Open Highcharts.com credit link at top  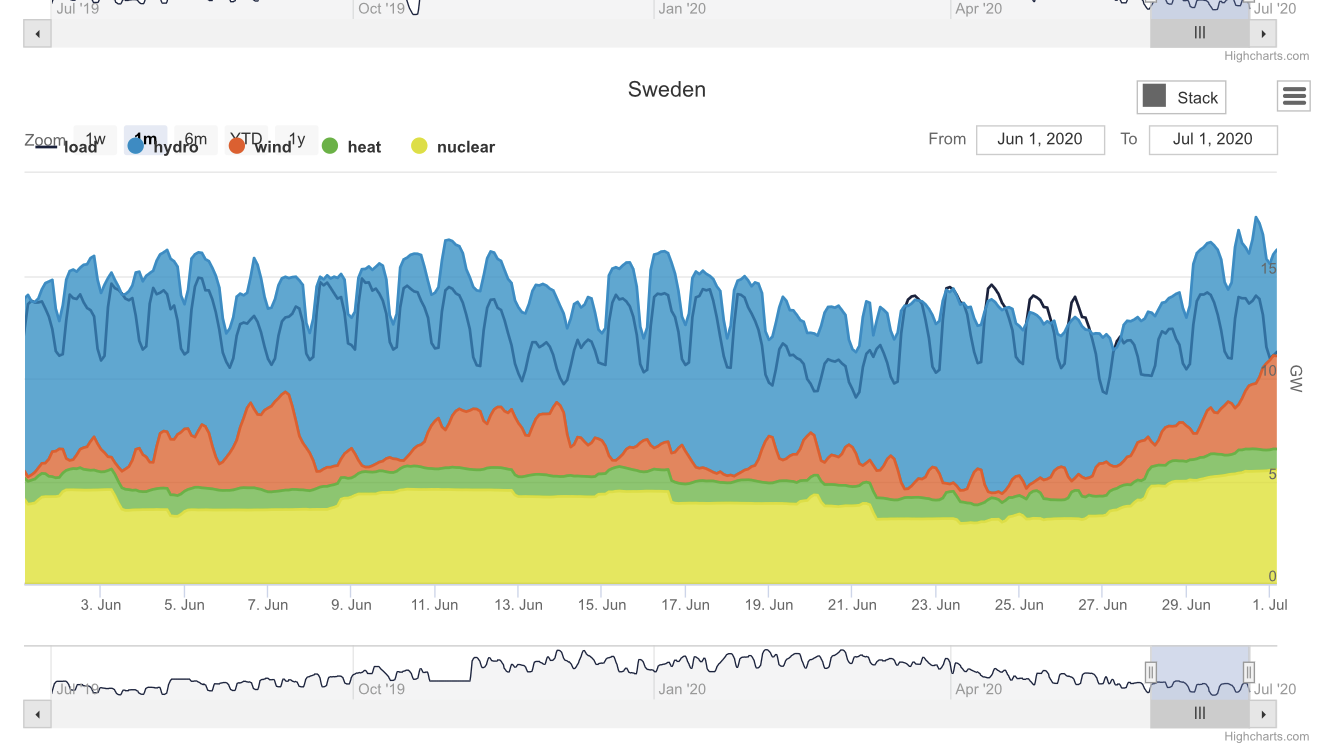pyautogui.click(x=1266, y=56)
